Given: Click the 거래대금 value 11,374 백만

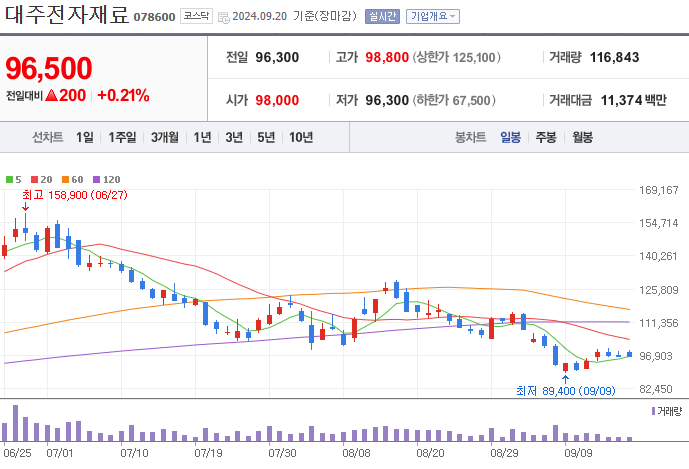Looking at the screenshot, I should click(634, 100).
